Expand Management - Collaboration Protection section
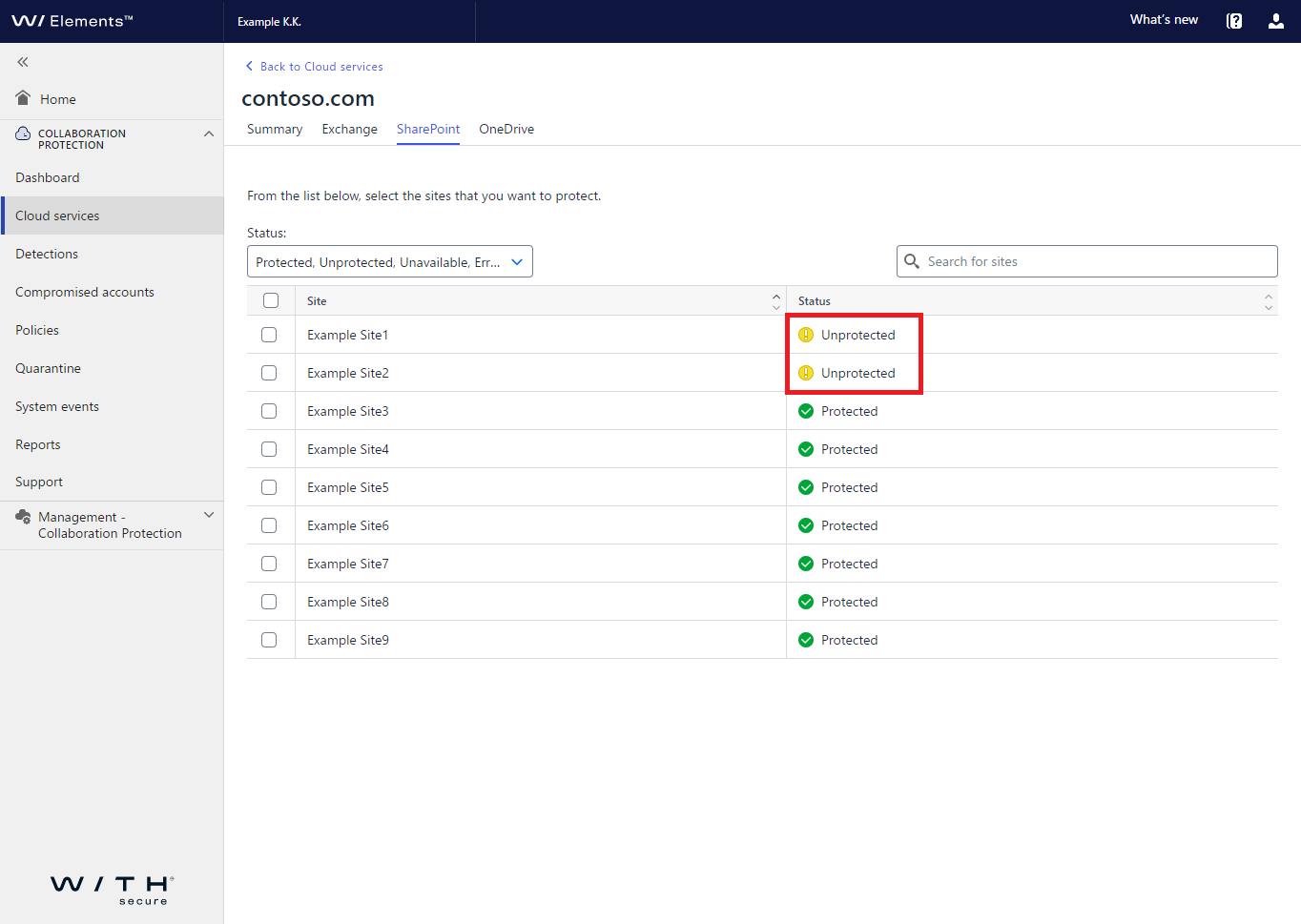 [x=209, y=515]
